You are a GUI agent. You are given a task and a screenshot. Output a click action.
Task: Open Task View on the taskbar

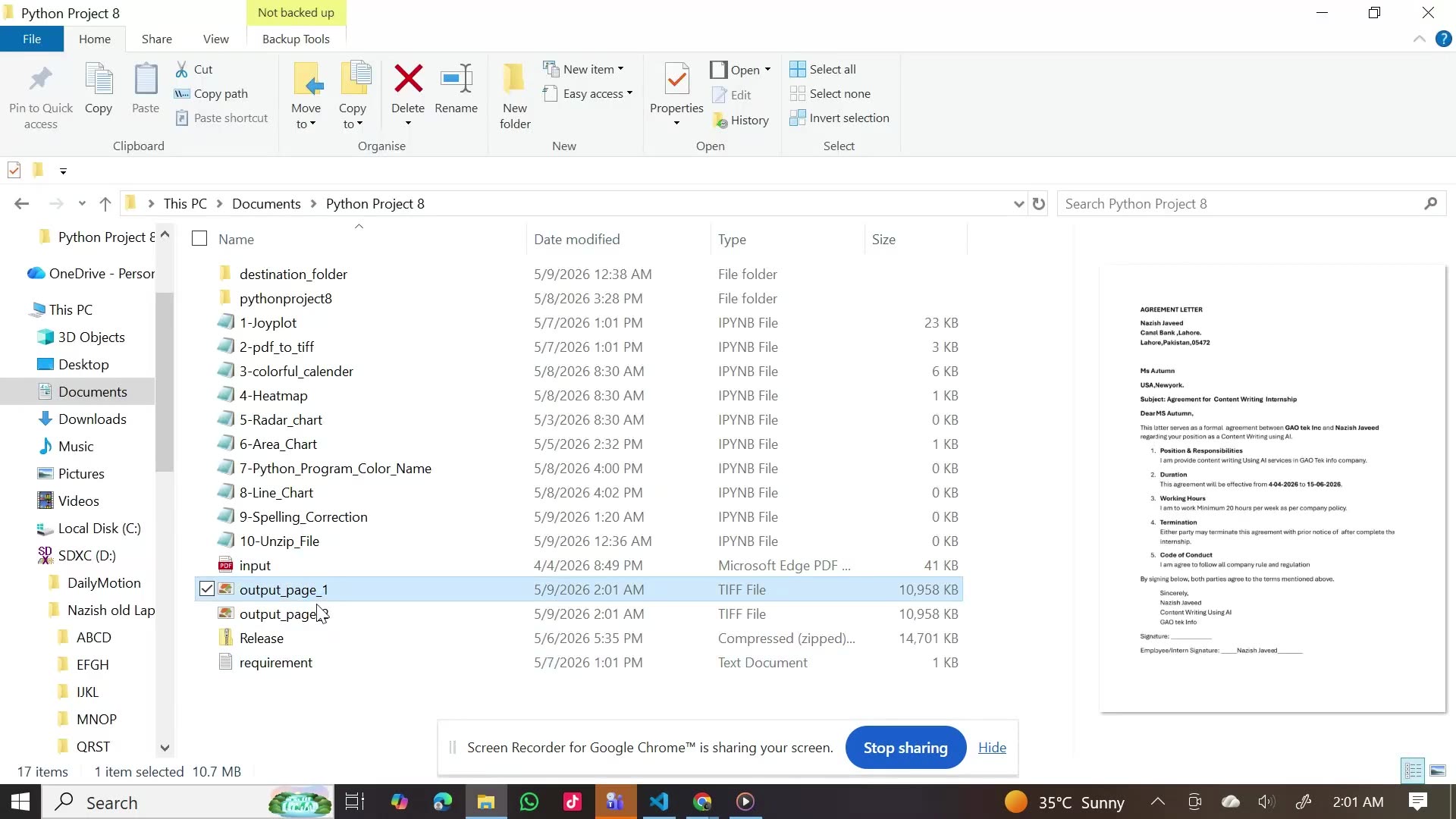tap(355, 802)
